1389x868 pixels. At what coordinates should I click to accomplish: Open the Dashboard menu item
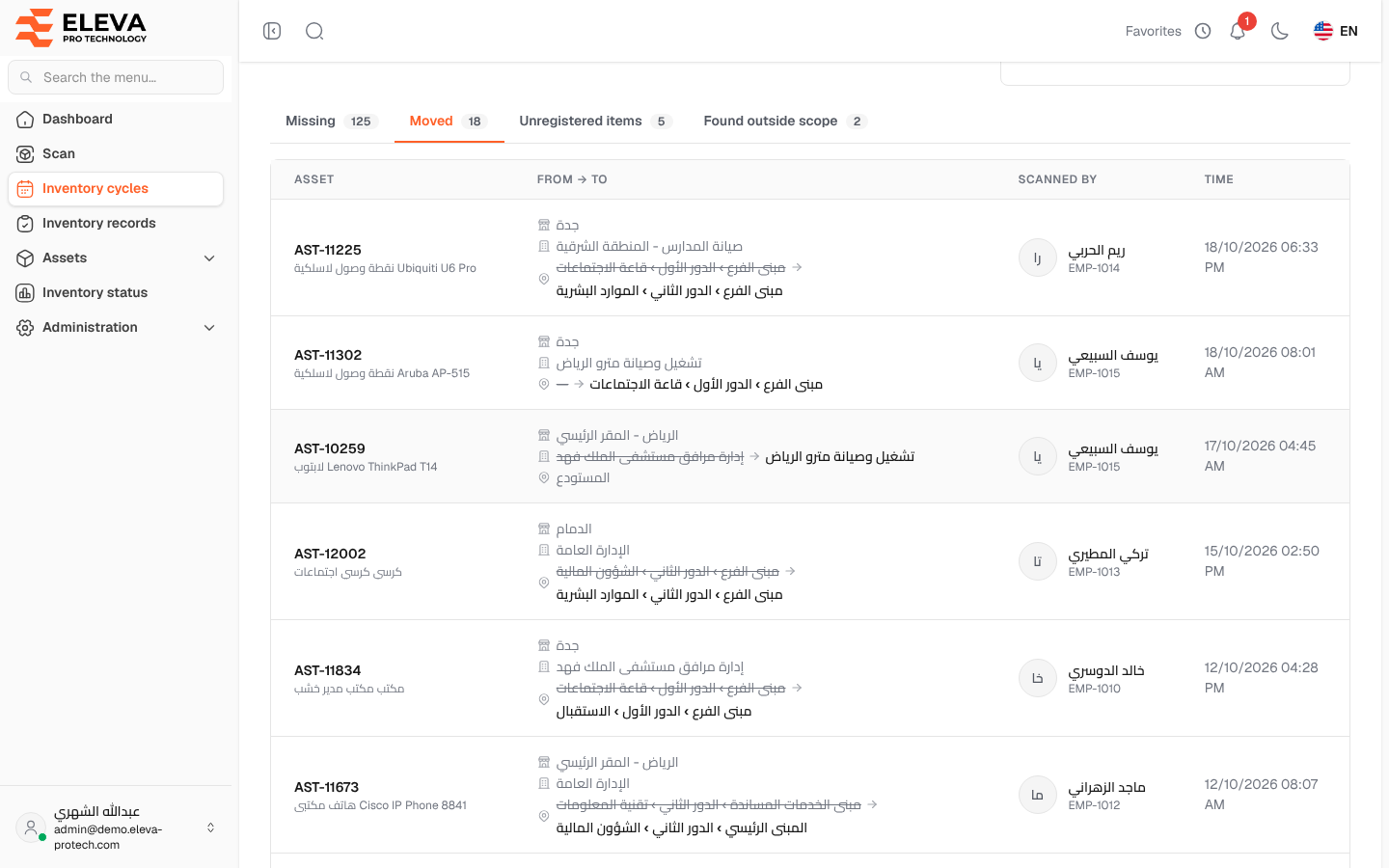tap(116, 120)
